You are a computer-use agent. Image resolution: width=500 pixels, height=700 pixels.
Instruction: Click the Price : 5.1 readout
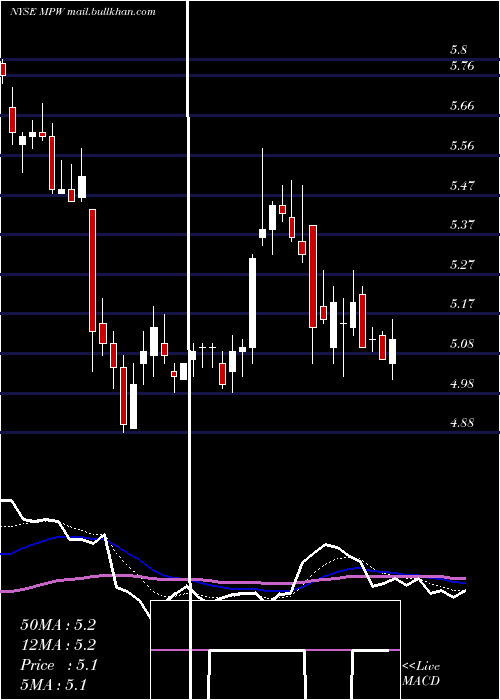(58, 665)
